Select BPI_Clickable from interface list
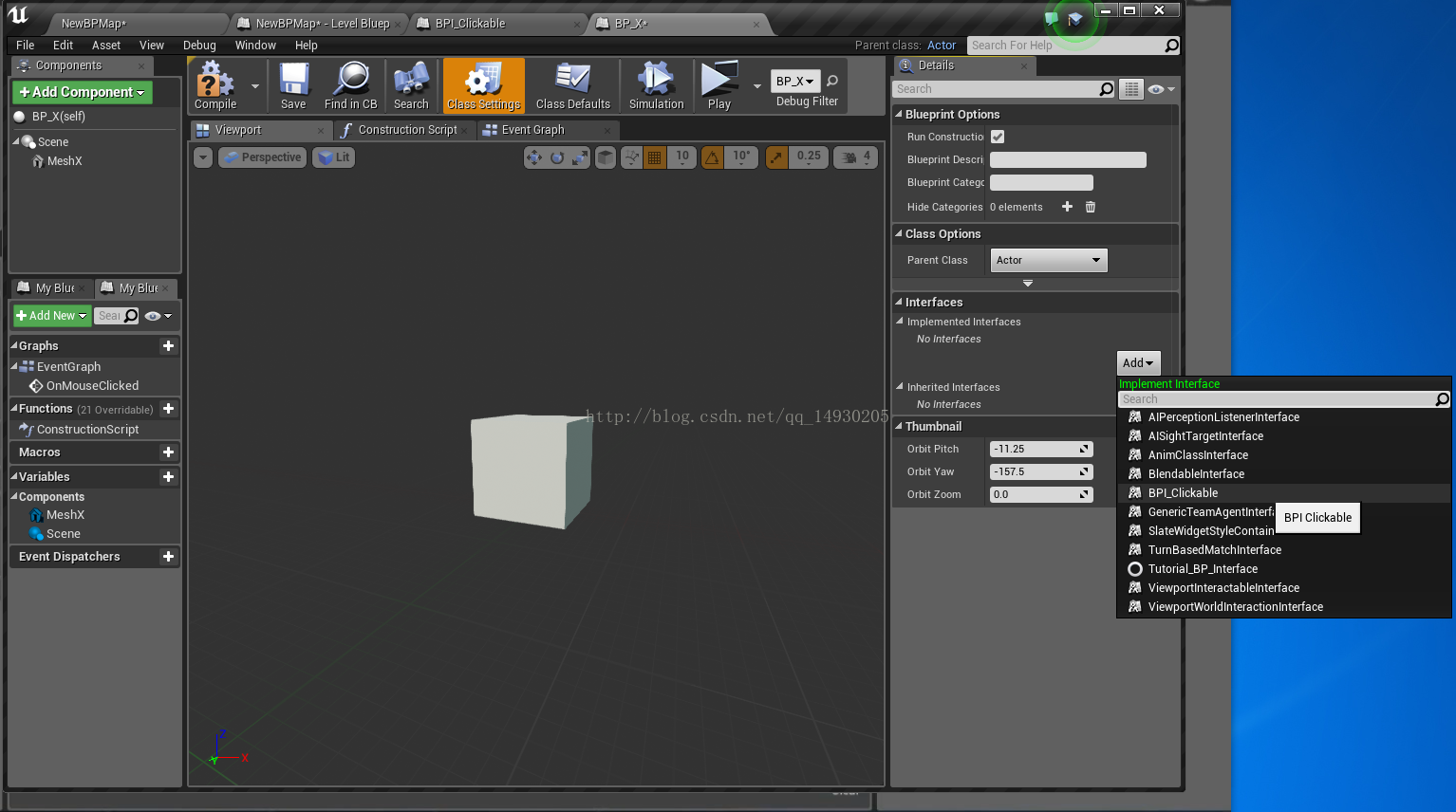Image resolution: width=1456 pixels, height=812 pixels. click(x=1183, y=493)
